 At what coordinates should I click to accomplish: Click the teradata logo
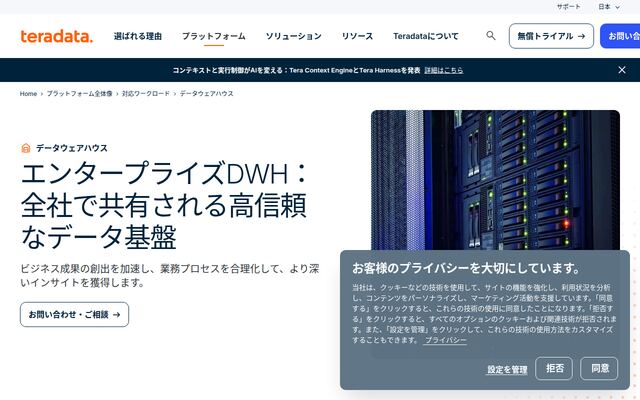(x=57, y=36)
